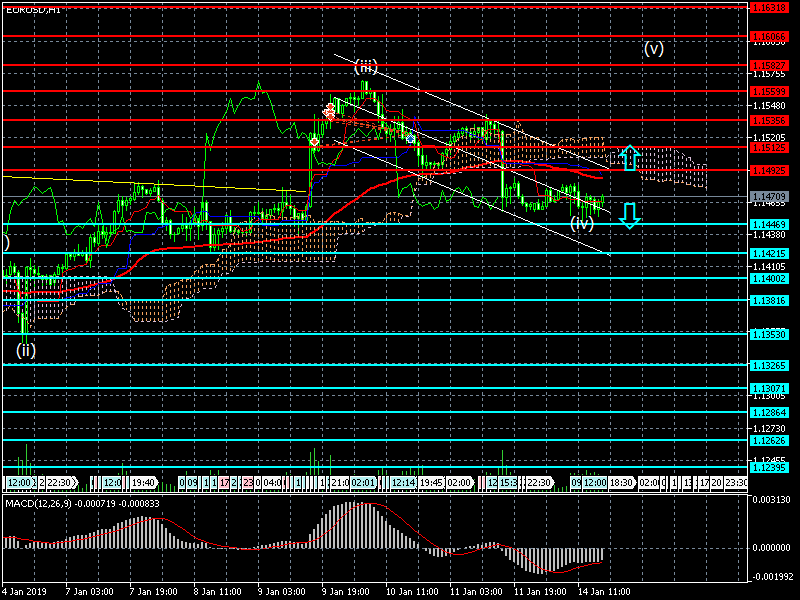Click the cyan 1.13530 support level label
This screenshot has width=800, height=600.
[x=770, y=333]
